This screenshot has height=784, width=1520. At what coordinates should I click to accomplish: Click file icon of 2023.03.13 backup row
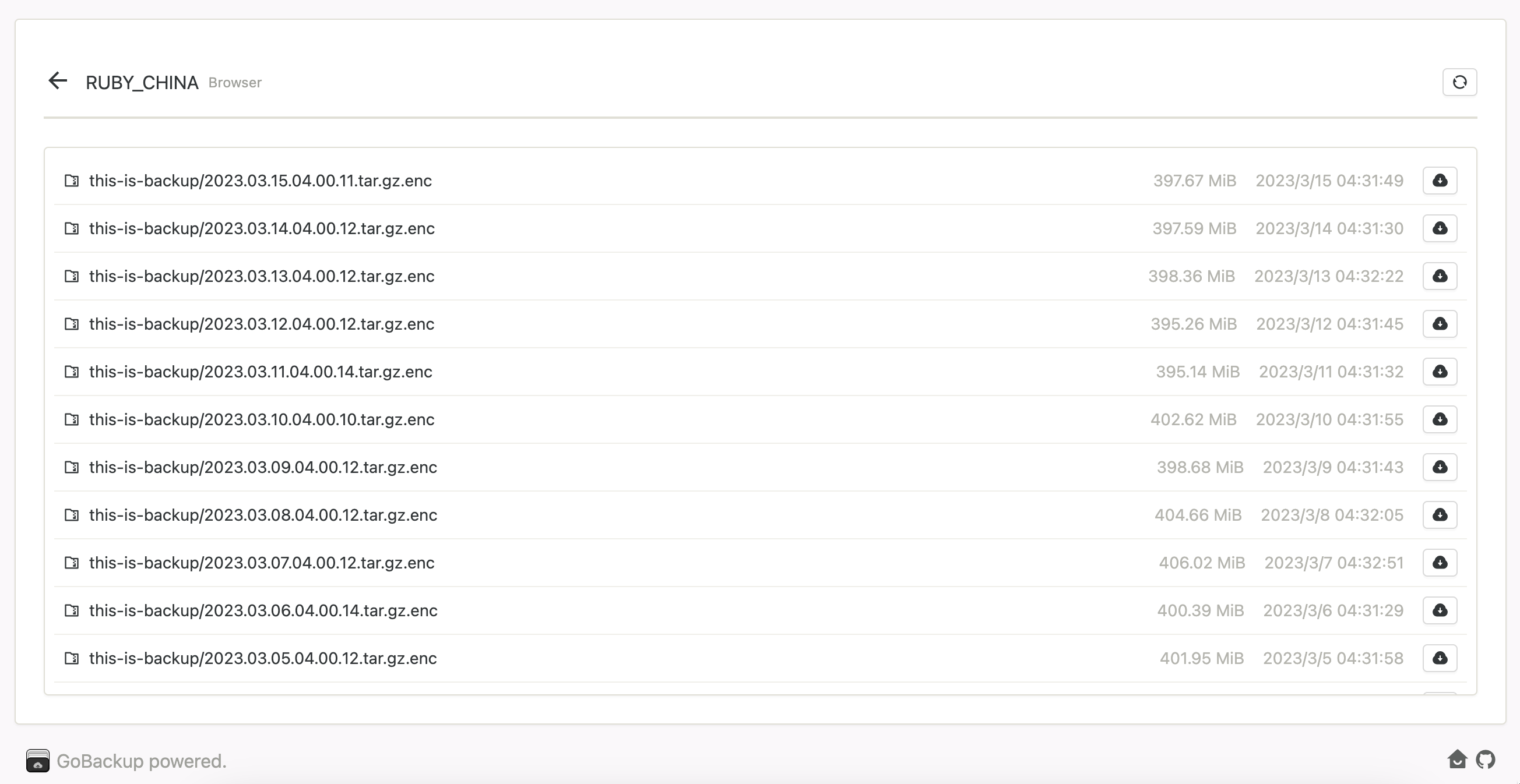(72, 276)
